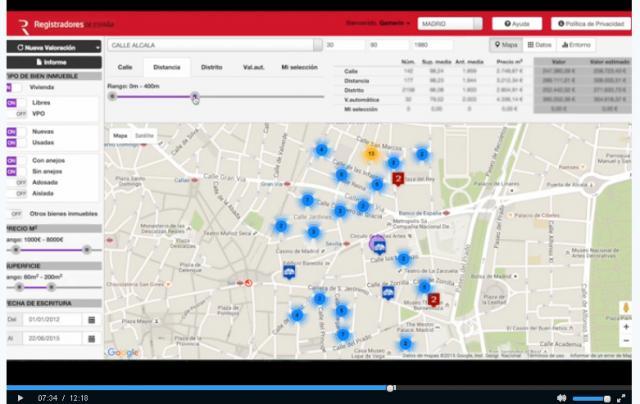Select the Mapa map type button
Image resolution: width=640 pixels, height=404 pixels.
(x=120, y=135)
